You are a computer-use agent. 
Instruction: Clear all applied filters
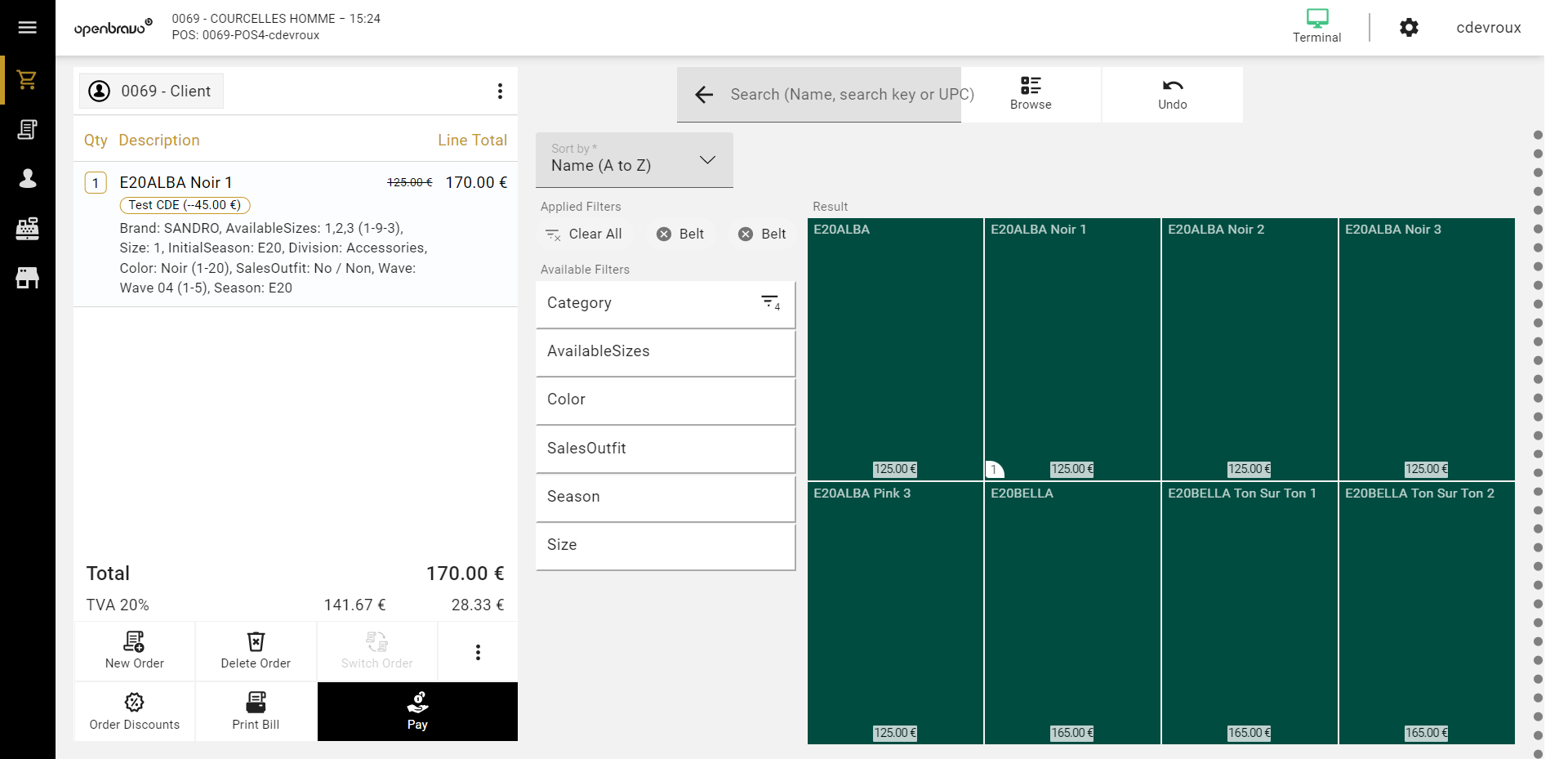(x=584, y=234)
